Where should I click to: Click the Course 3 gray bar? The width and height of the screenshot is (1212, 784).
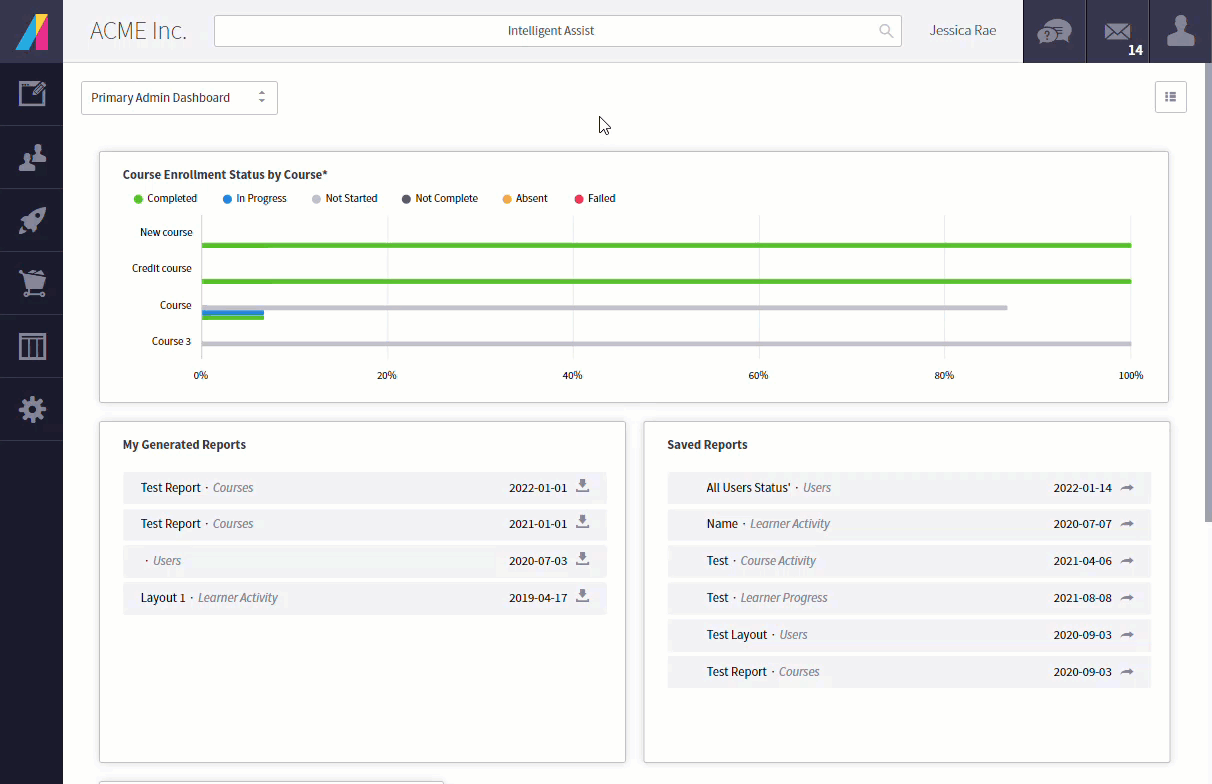[666, 344]
